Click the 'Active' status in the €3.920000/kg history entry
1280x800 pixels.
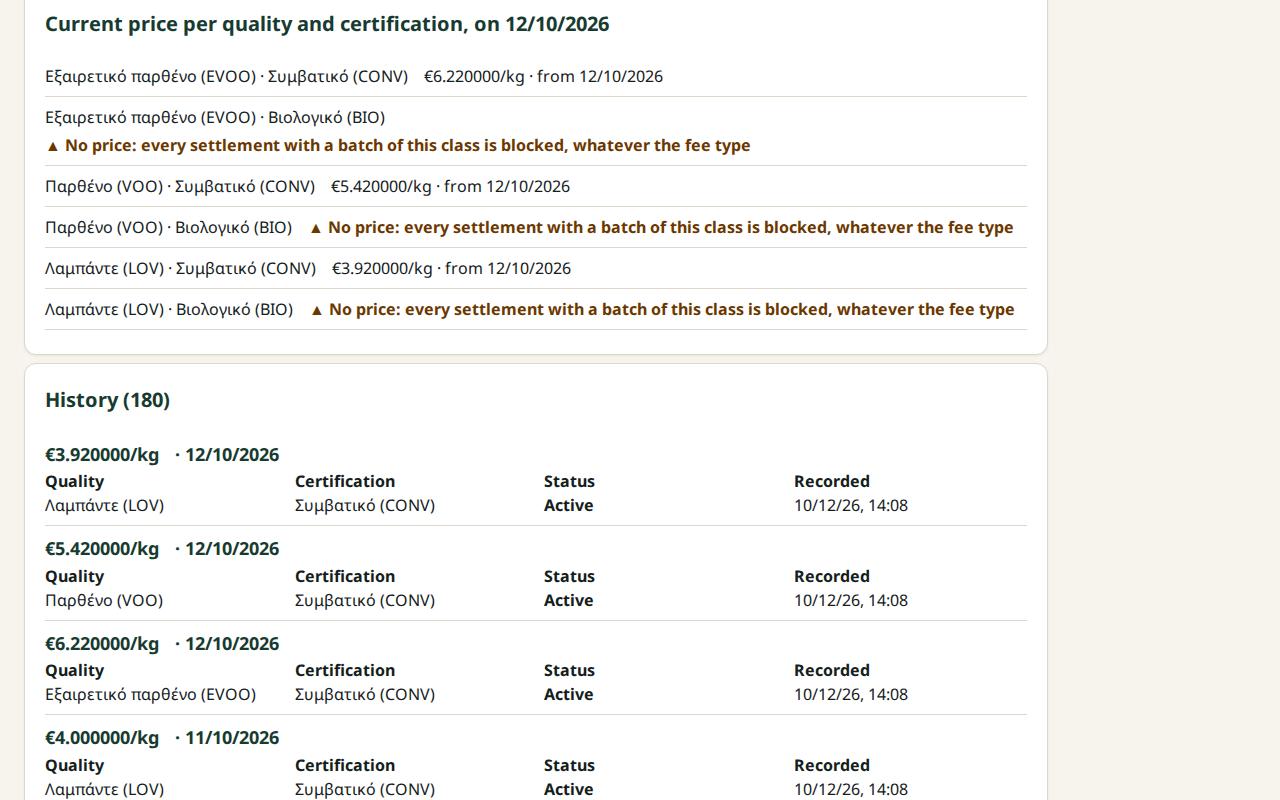[x=569, y=506]
